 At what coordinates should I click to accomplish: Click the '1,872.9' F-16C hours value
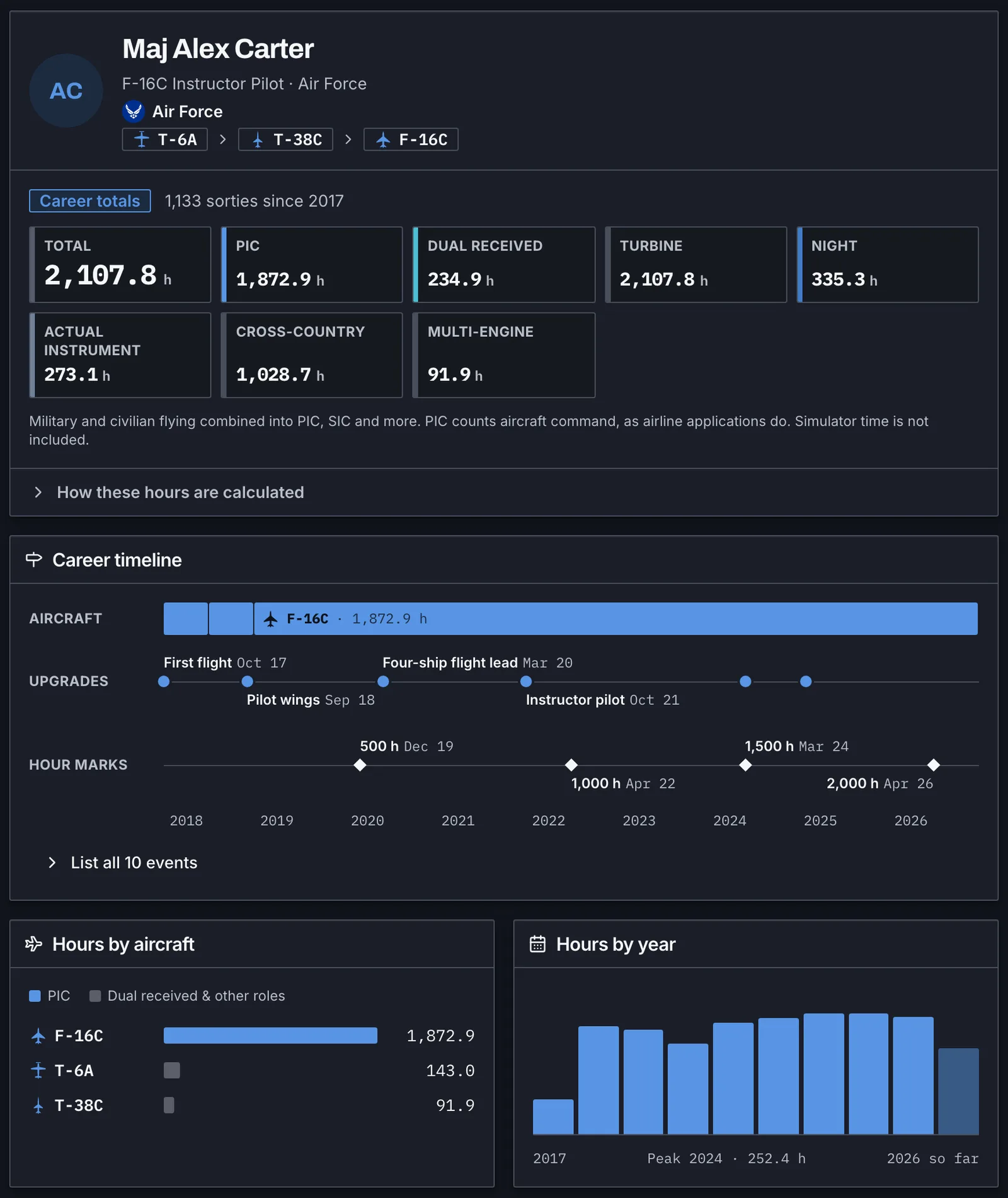[440, 1035]
